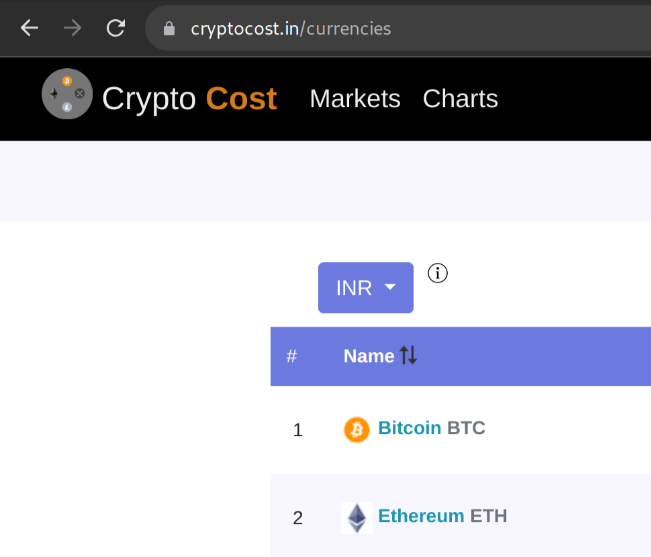Click the info circle icon beside INR
Viewport: 651px width, 557px height.
tap(438, 274)
